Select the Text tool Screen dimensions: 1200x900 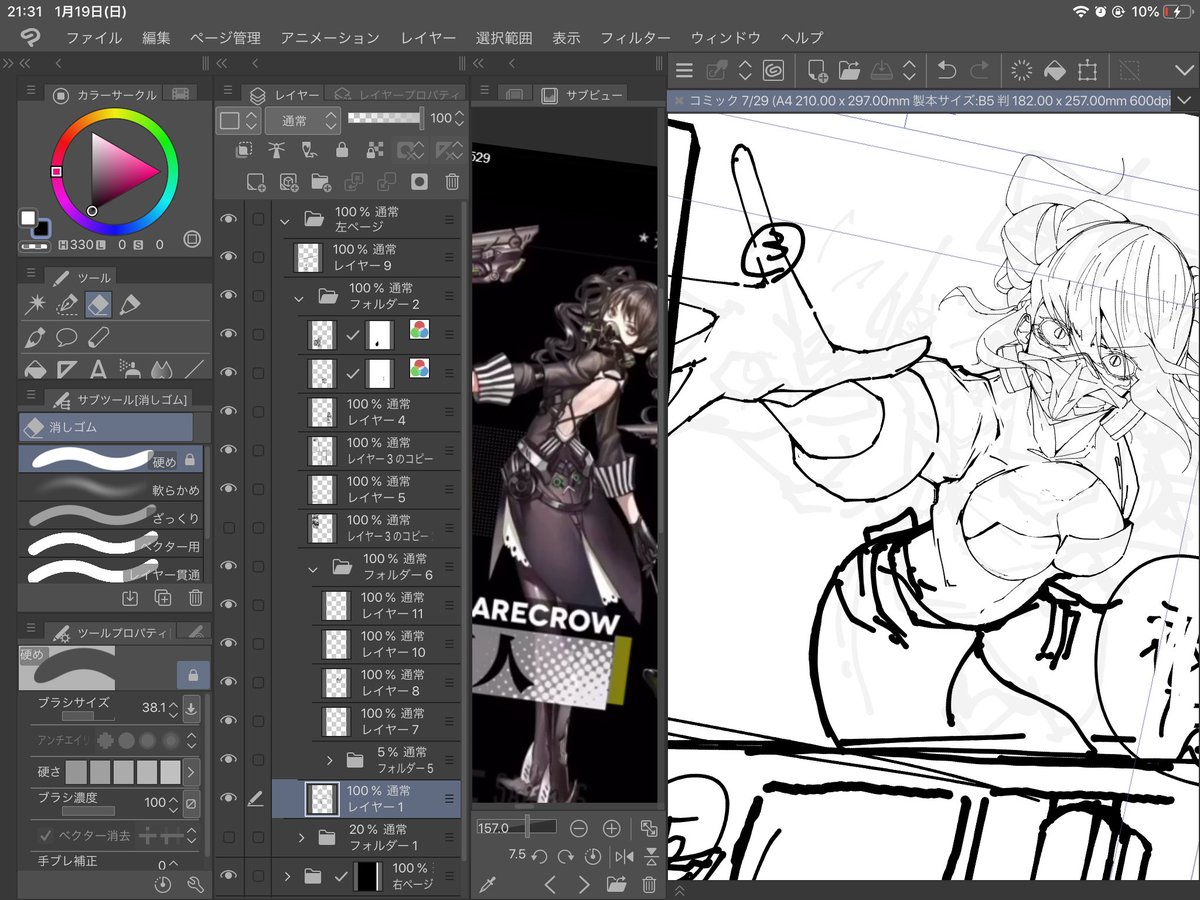(x=98, y=369)
